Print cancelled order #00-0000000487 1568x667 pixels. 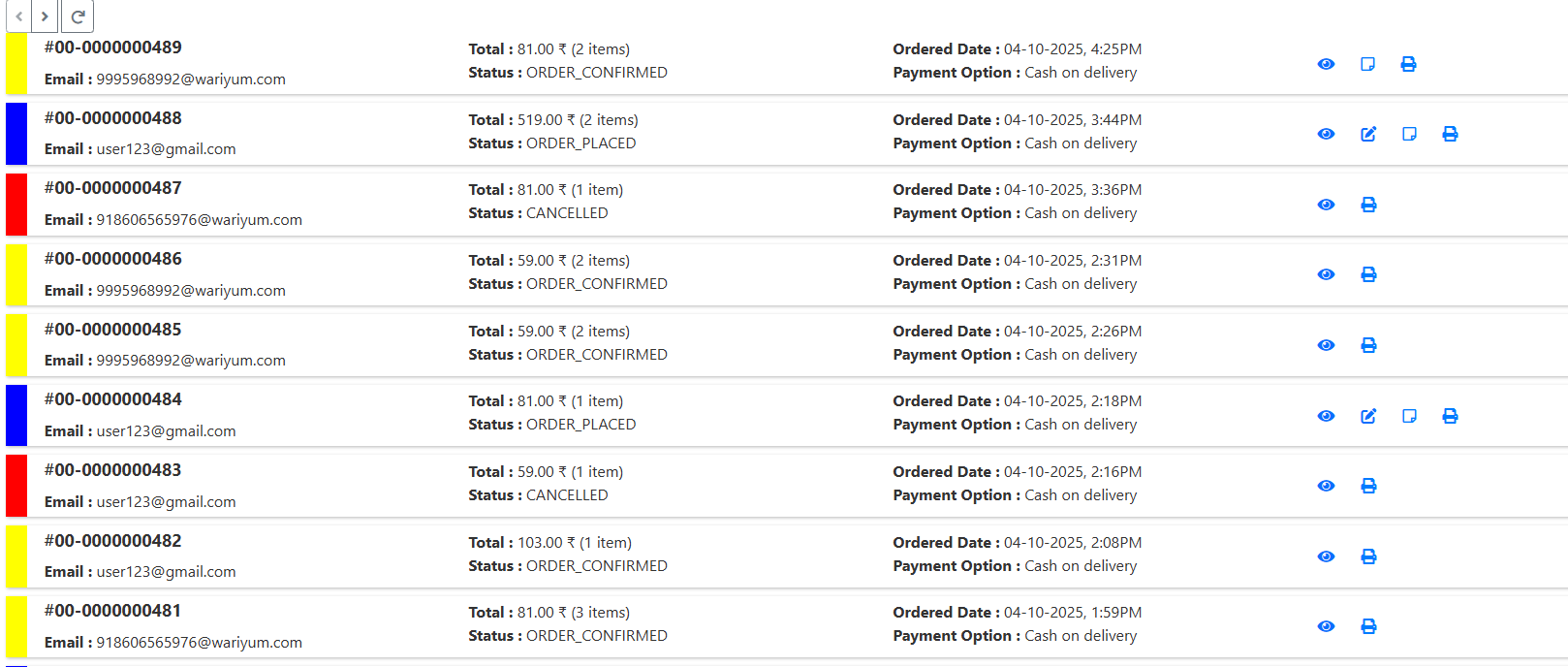1368,205
